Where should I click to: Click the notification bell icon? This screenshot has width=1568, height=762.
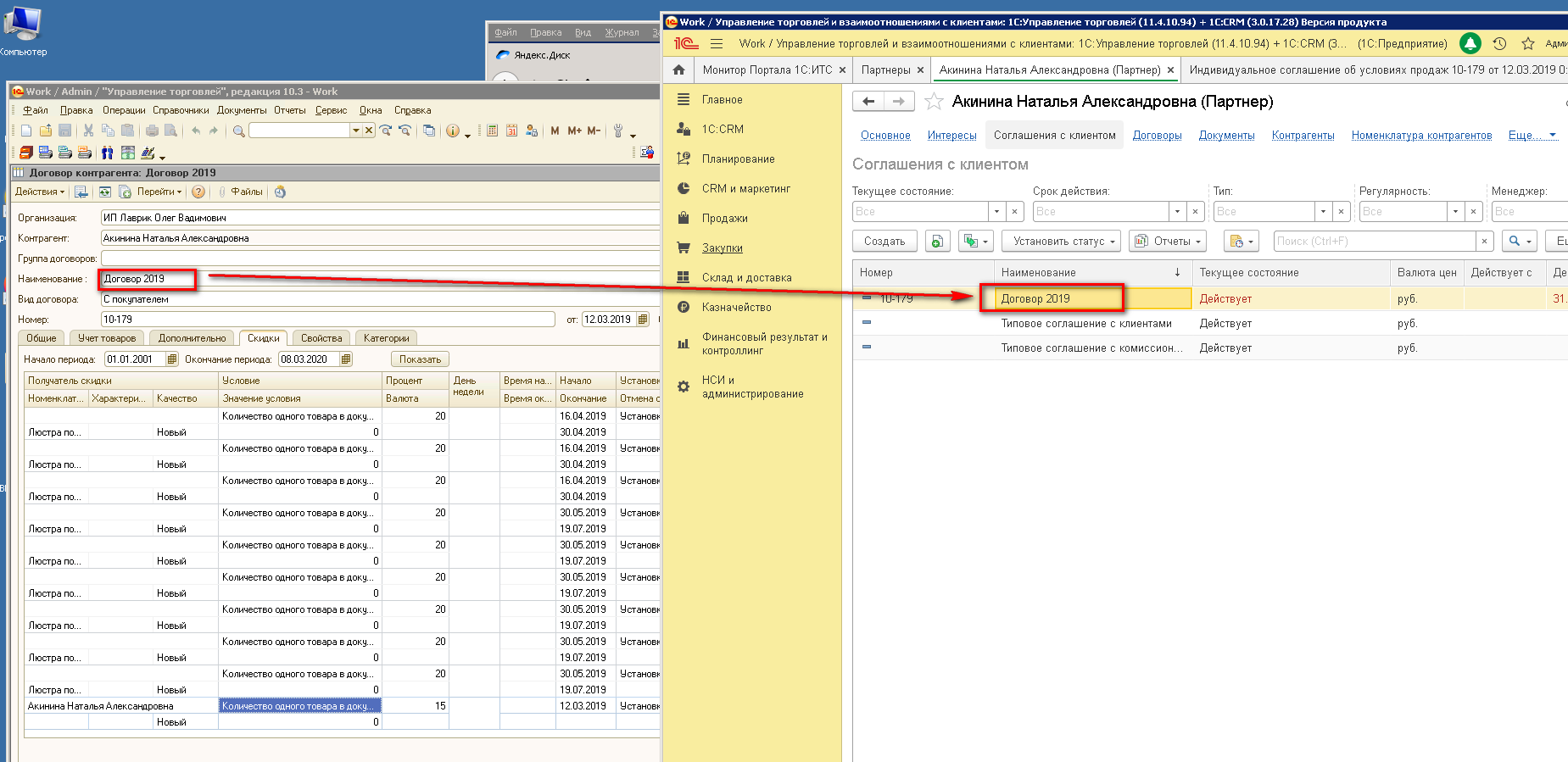click(1470, 43)
